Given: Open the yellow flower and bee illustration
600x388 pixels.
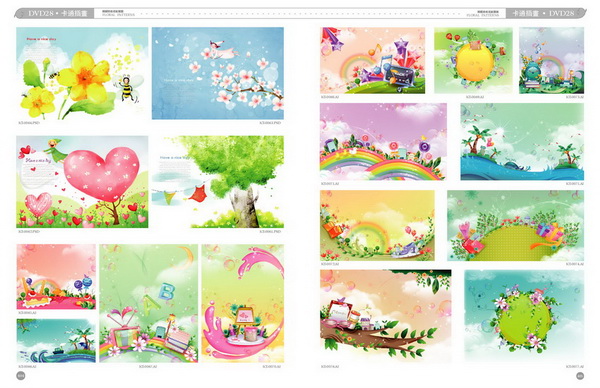Looking at the screenshot, I should 82,73.
